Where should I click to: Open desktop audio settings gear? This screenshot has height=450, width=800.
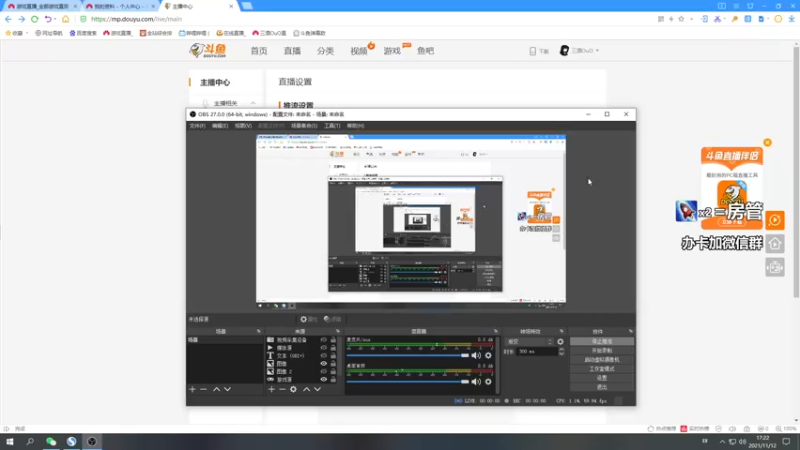pyautogui.click(x=488, y=382)
